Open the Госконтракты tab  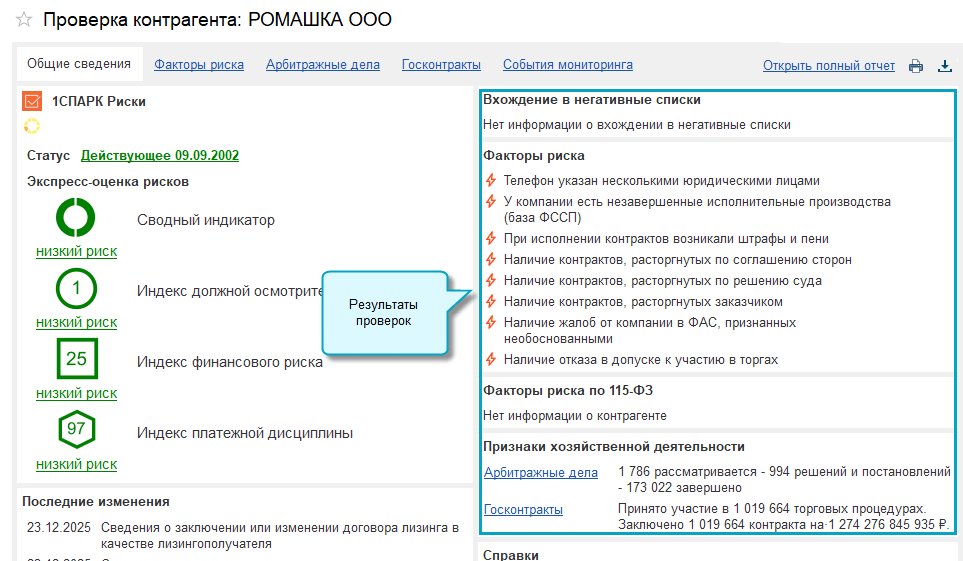click(441, 65)
